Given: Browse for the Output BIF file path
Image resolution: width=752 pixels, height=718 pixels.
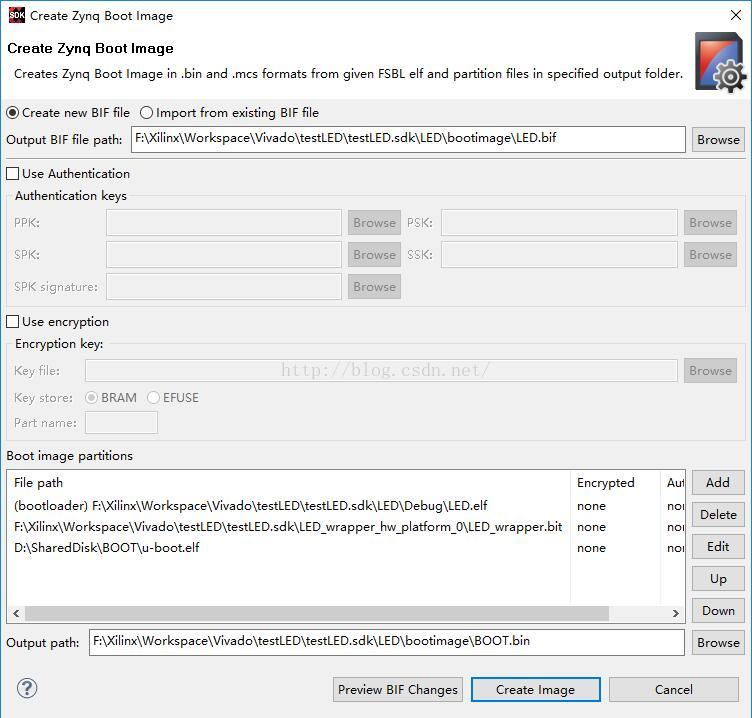Looking at the screenshot, I should pos(718,140).
